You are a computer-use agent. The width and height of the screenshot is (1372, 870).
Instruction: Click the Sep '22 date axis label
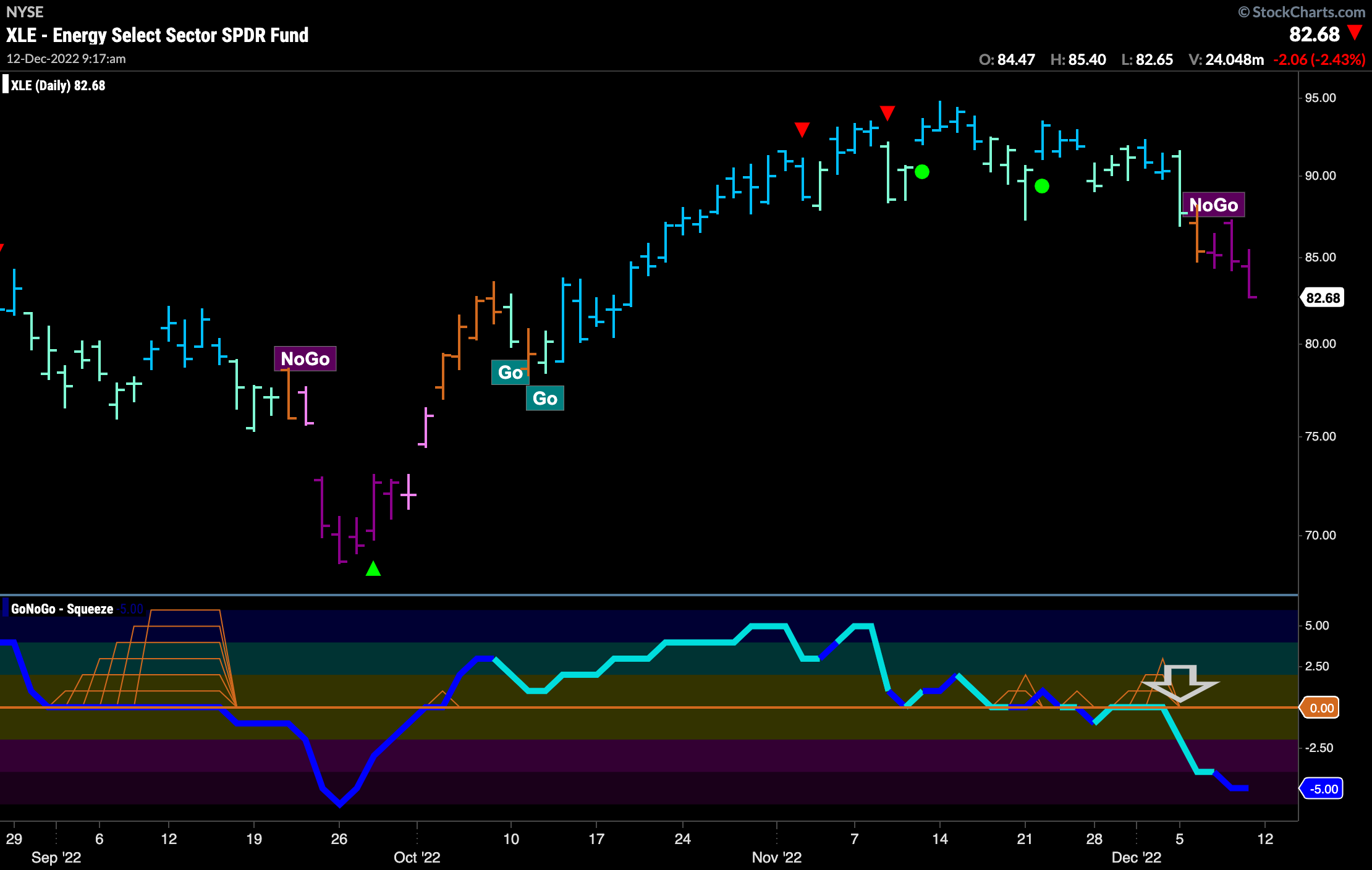[56, 857]
